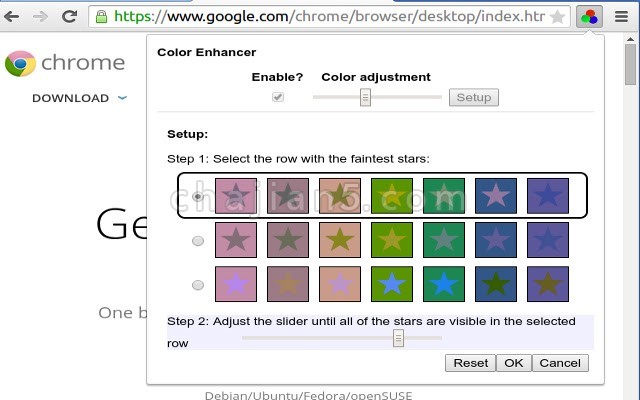Click third row purple star swatch
The image size is (640, 400).
[548, 284]
